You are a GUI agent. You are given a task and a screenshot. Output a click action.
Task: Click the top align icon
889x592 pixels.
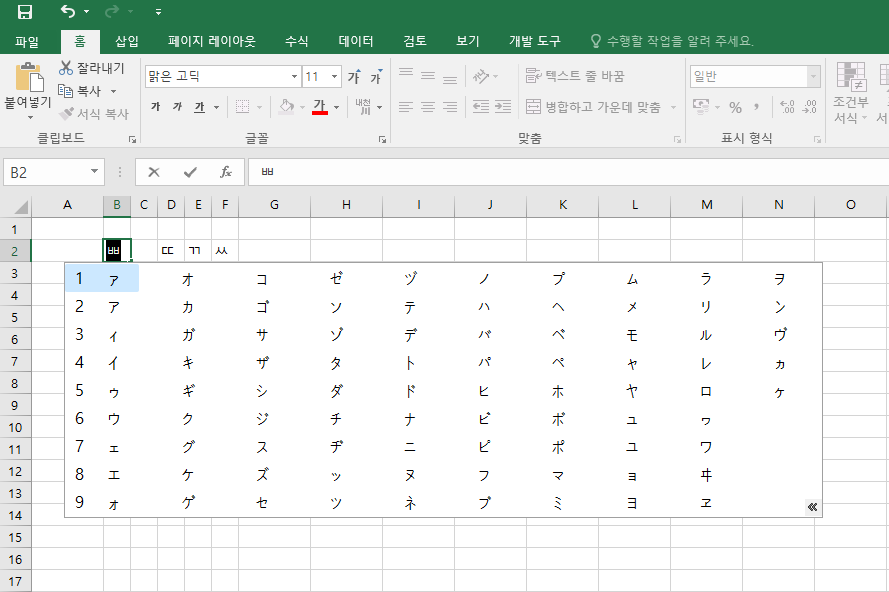tap(406, 75)
